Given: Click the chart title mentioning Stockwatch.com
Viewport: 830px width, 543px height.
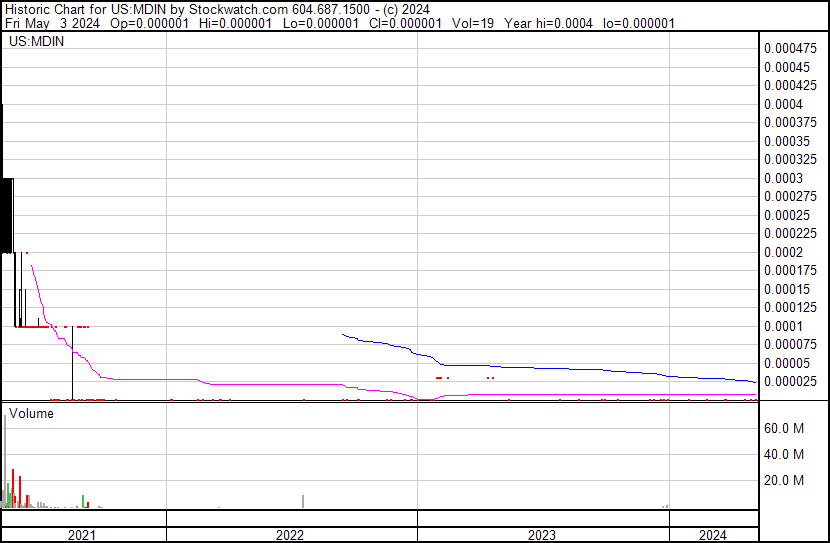Looking at the screenshot, I should 218,10.
